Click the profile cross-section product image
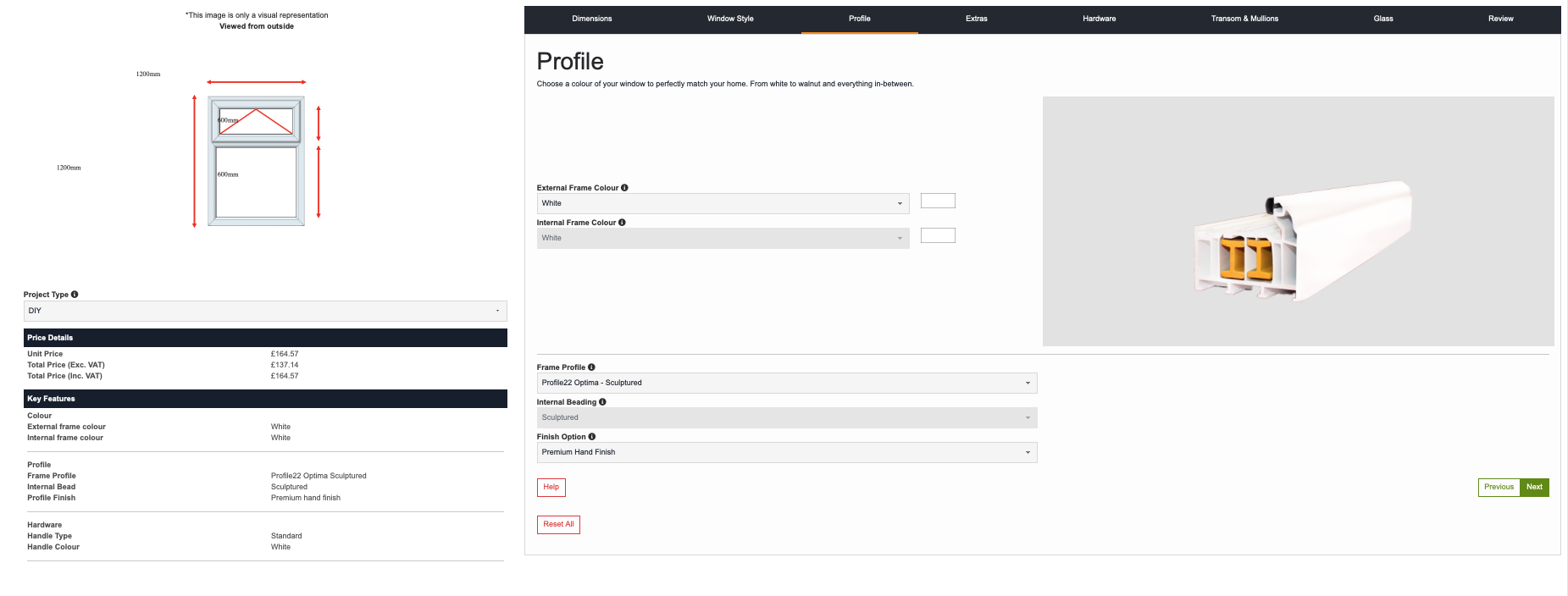Image resolution: width=1568 pixels, height=596 pixels. pyautogui.click(x=1298, y=221)
